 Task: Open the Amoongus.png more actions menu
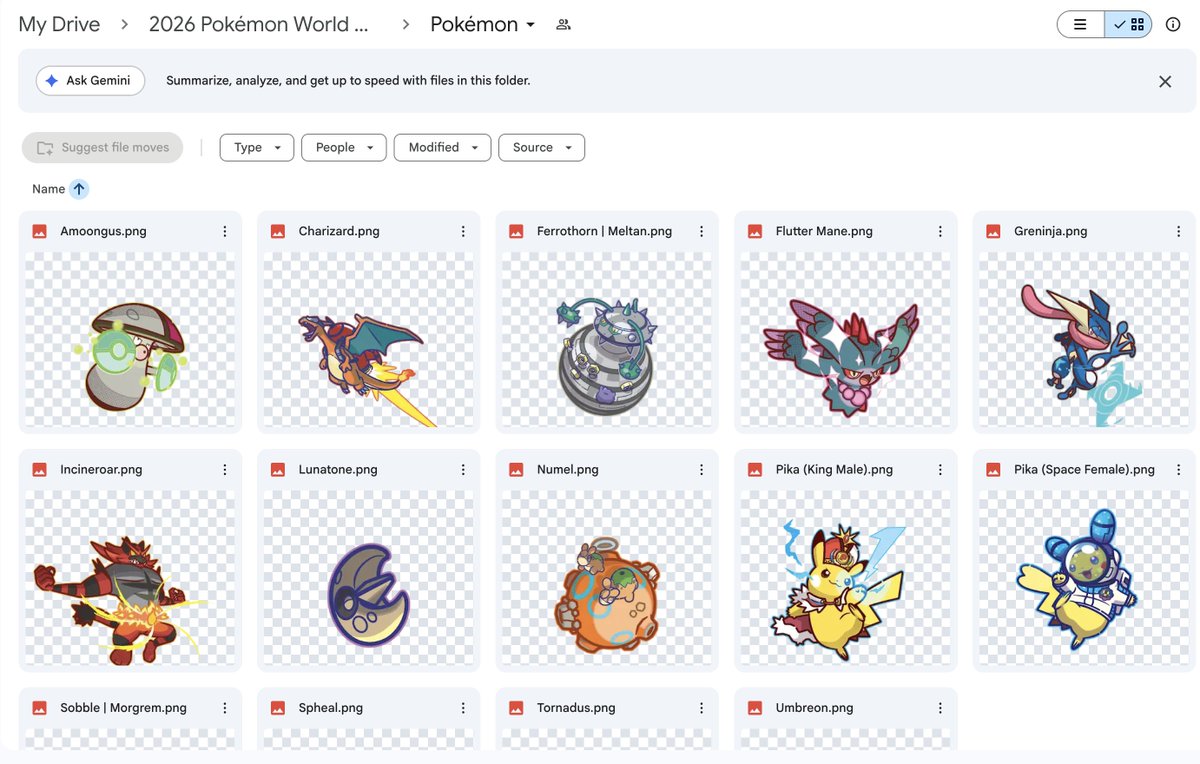click(x=224, y=231)
